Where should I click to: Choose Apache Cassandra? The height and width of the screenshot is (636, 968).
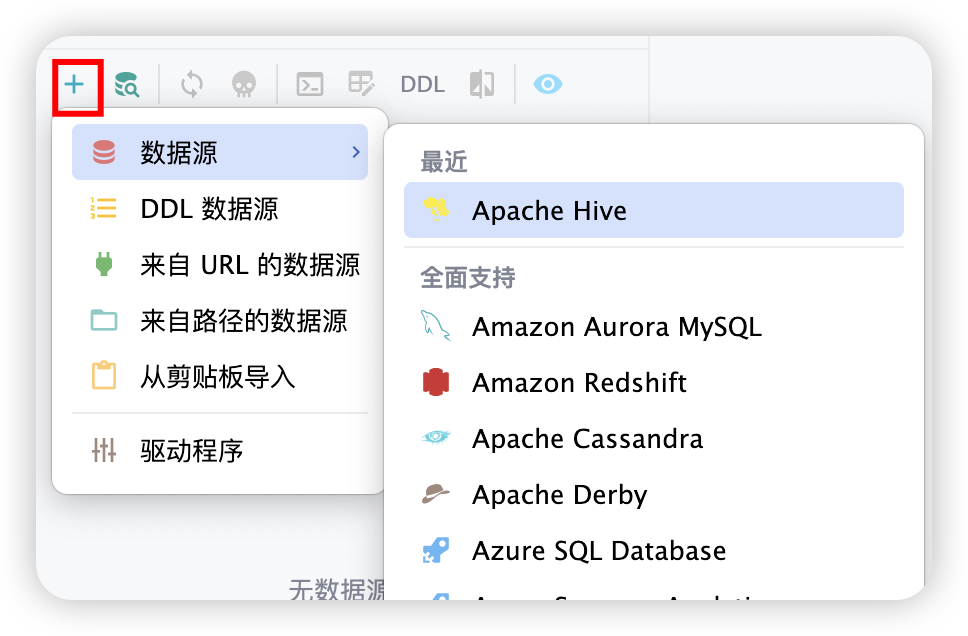[654, 438]
